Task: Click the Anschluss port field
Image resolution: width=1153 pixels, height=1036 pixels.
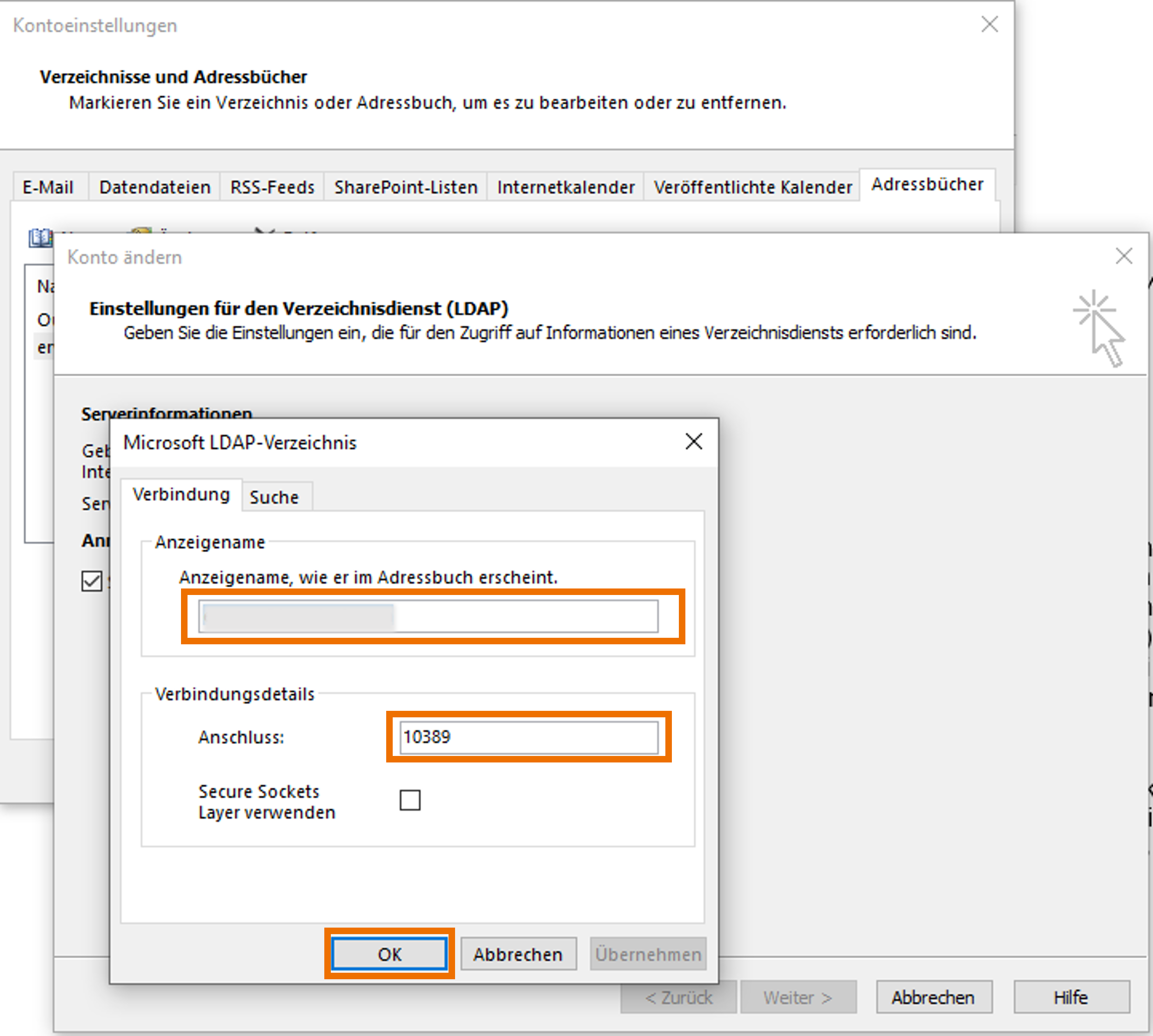Action: (529, 736)
